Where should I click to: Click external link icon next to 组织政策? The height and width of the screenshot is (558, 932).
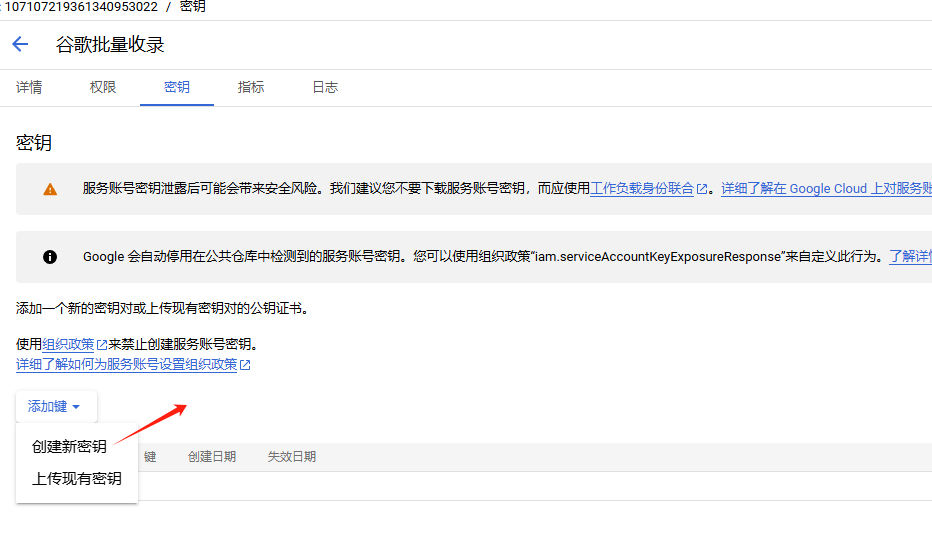tap(102, 345)
